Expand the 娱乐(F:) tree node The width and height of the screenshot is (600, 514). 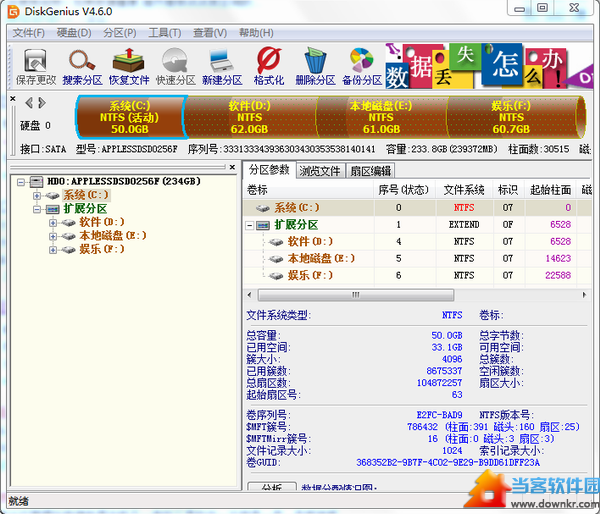(x=53, y=250)
